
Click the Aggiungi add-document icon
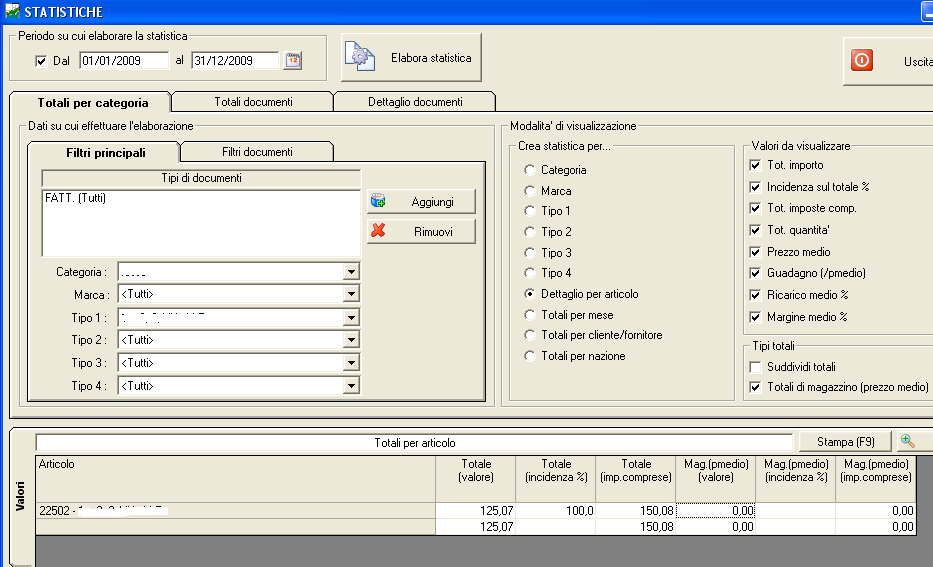378,201
